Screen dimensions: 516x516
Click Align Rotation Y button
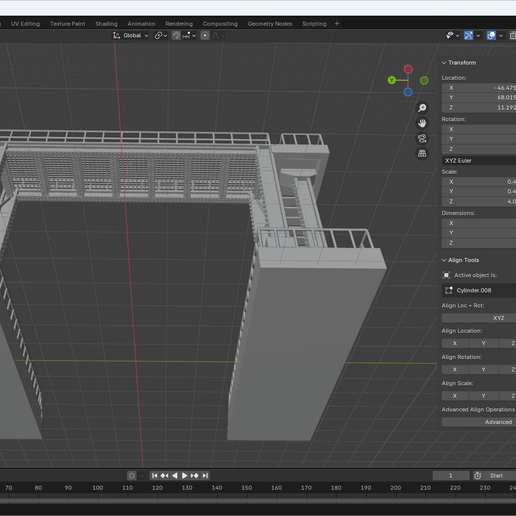tap(483, 369)
